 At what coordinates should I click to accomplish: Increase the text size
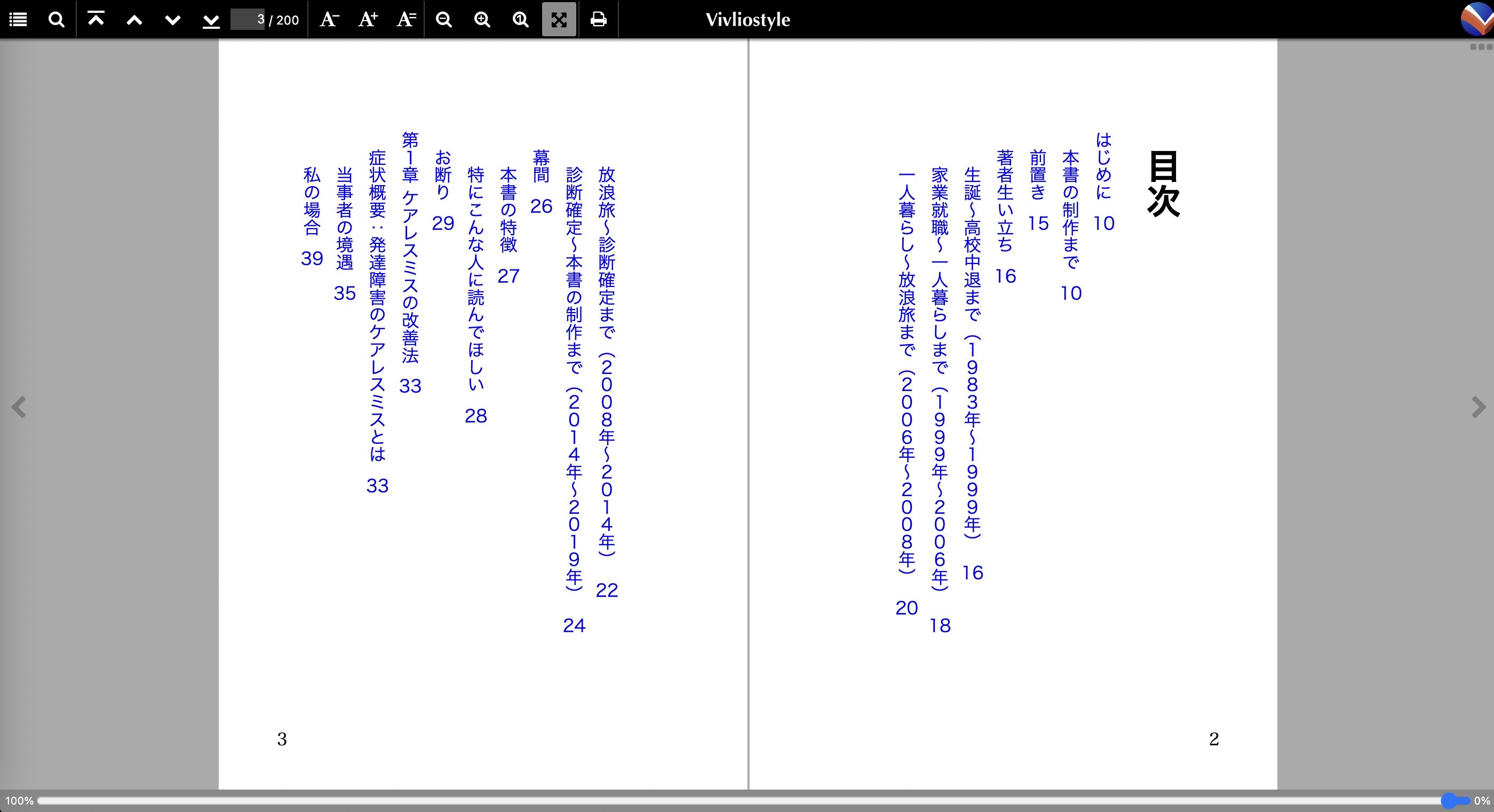click(x=368, y=20)
